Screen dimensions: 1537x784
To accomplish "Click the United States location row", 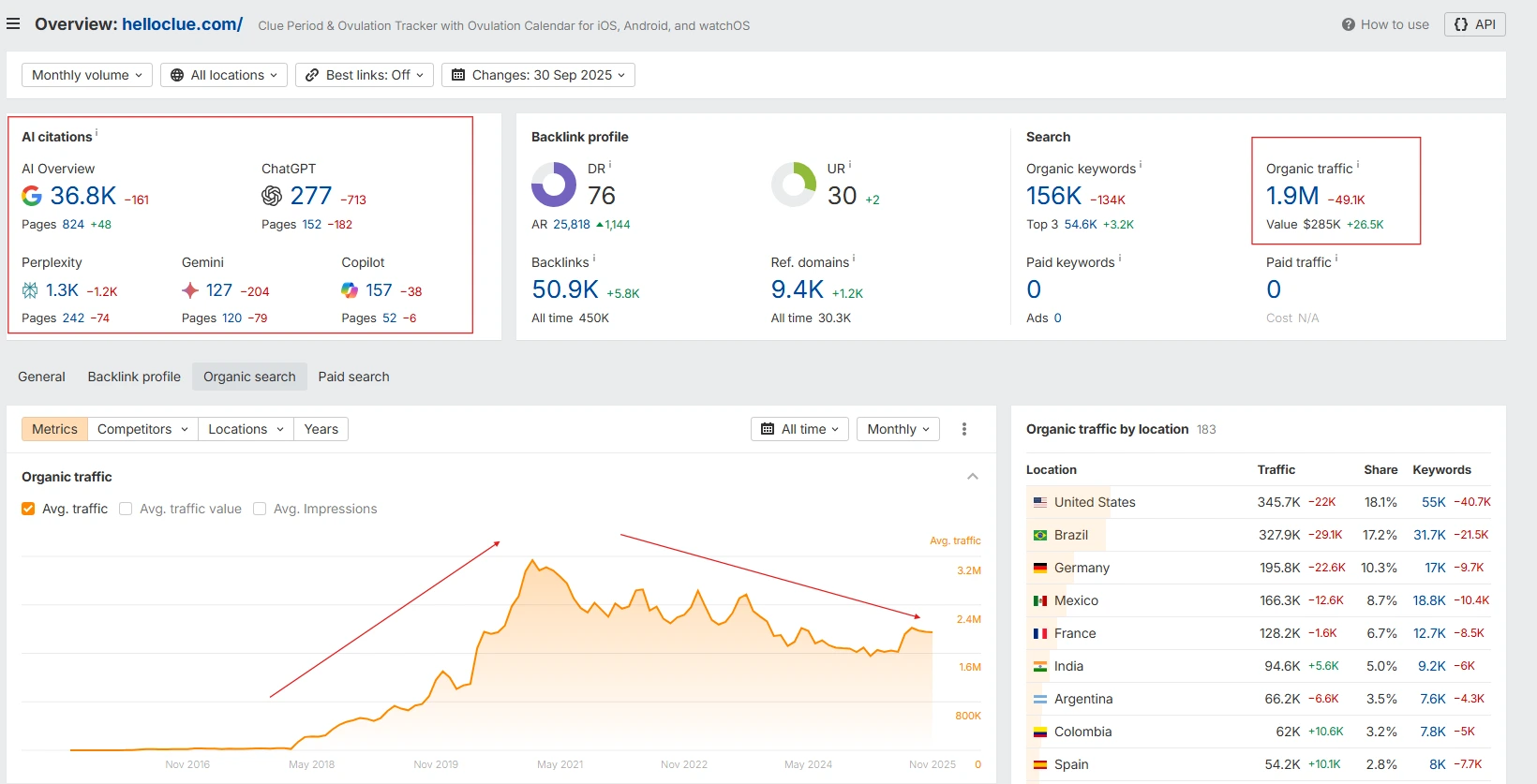I will tap(1094, 502).
